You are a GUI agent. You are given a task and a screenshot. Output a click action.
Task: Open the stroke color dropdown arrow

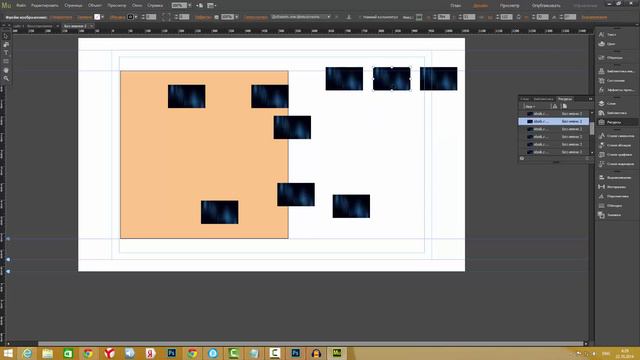point(136,17)
